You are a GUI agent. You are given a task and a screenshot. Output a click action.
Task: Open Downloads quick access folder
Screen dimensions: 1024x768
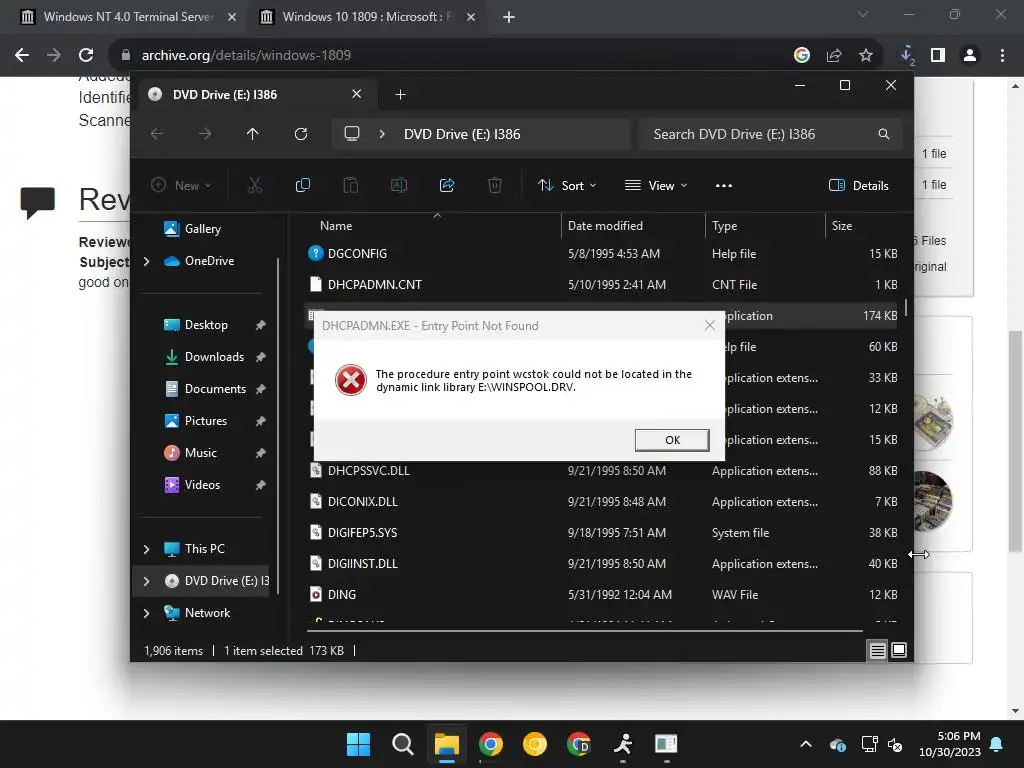pyautogui.click(x=206, y=357)
